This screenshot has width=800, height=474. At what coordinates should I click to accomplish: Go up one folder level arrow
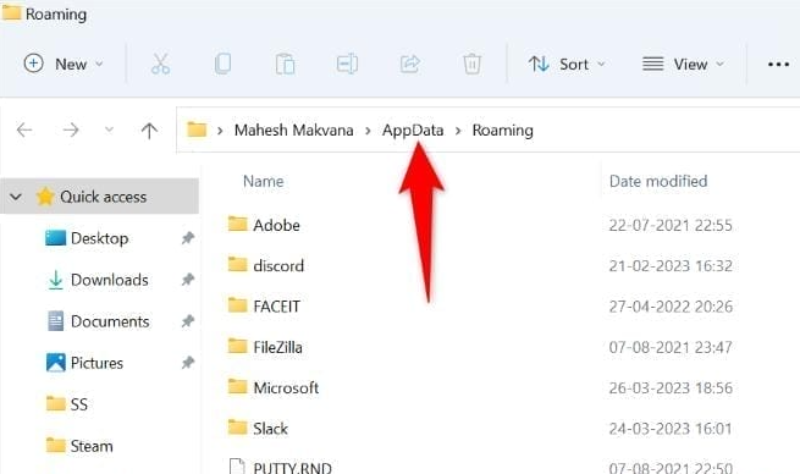pyautogui.click(x=149, y=131)
